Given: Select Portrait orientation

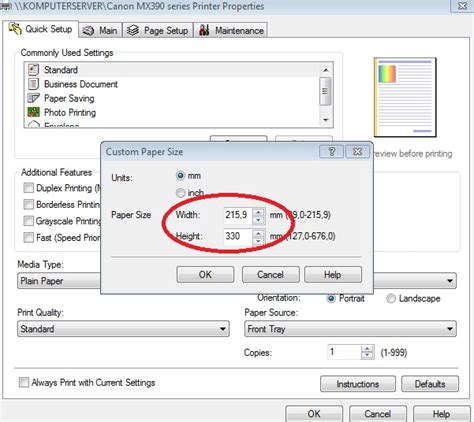Looking at the screenshot, I should pyautogui.click(x=331, y=298).
